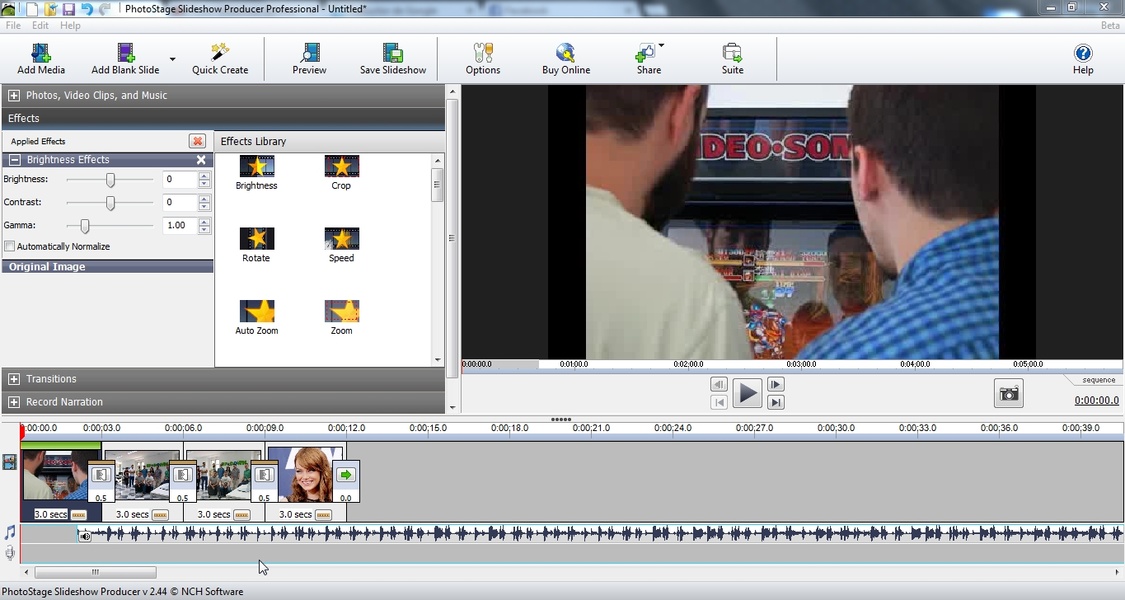Select the woman portrait slide thumbnail
Viewport: 1125px width, 600px height.
click(x=305, y=474)
